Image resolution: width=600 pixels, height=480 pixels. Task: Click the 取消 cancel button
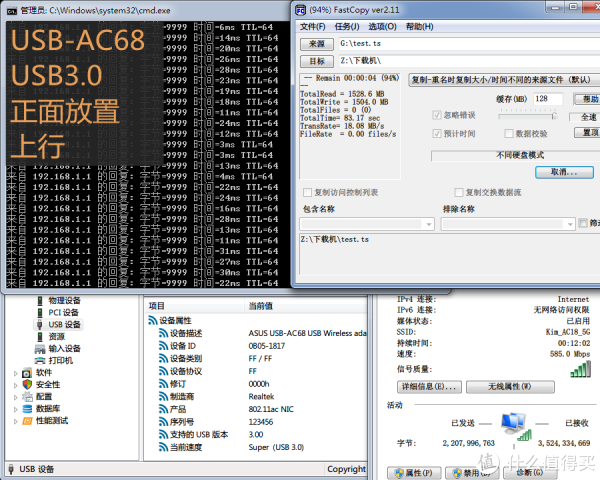pyautogui.click(x=564, y=172)
